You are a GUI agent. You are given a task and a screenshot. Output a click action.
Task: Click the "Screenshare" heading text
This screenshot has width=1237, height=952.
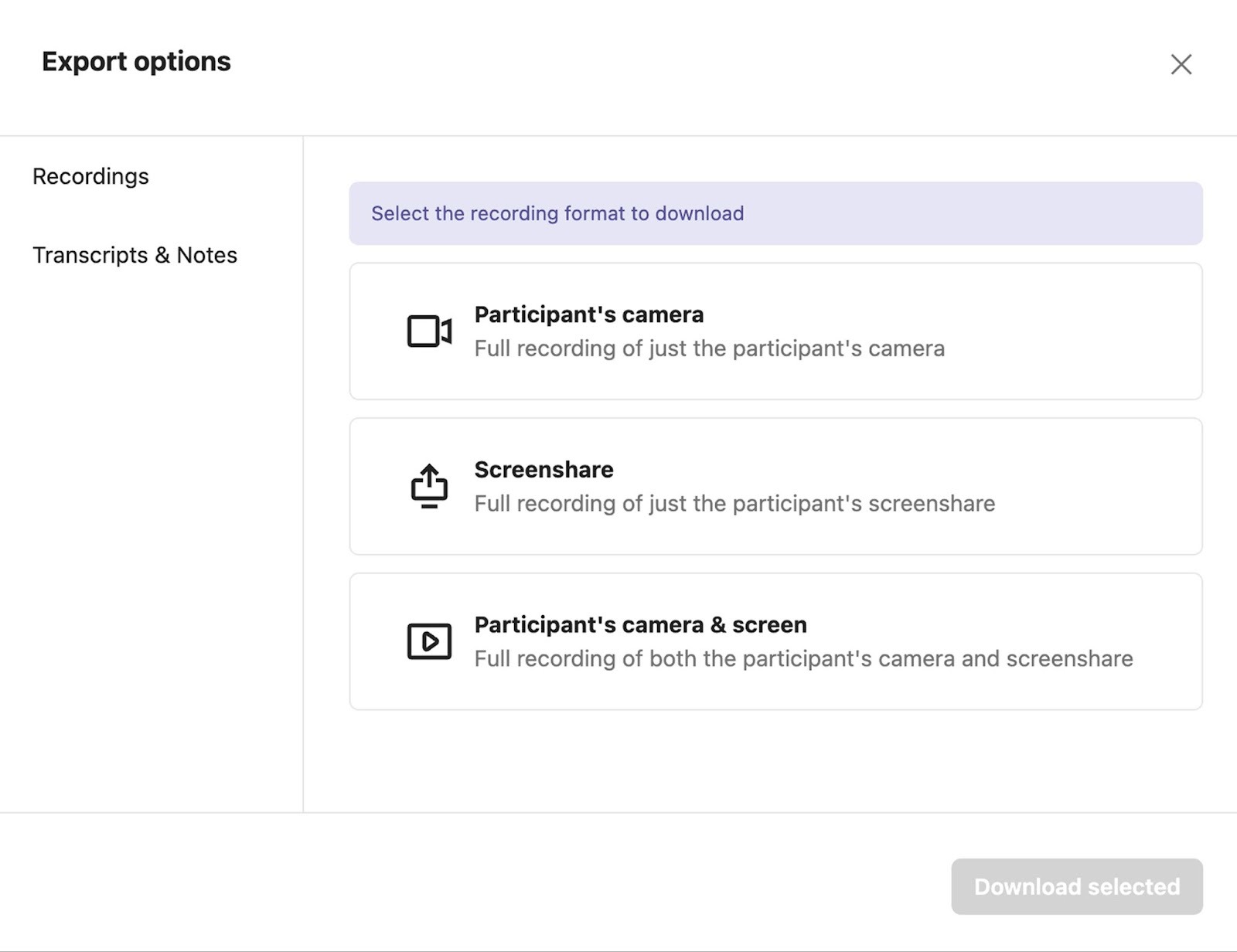(544, 470)
